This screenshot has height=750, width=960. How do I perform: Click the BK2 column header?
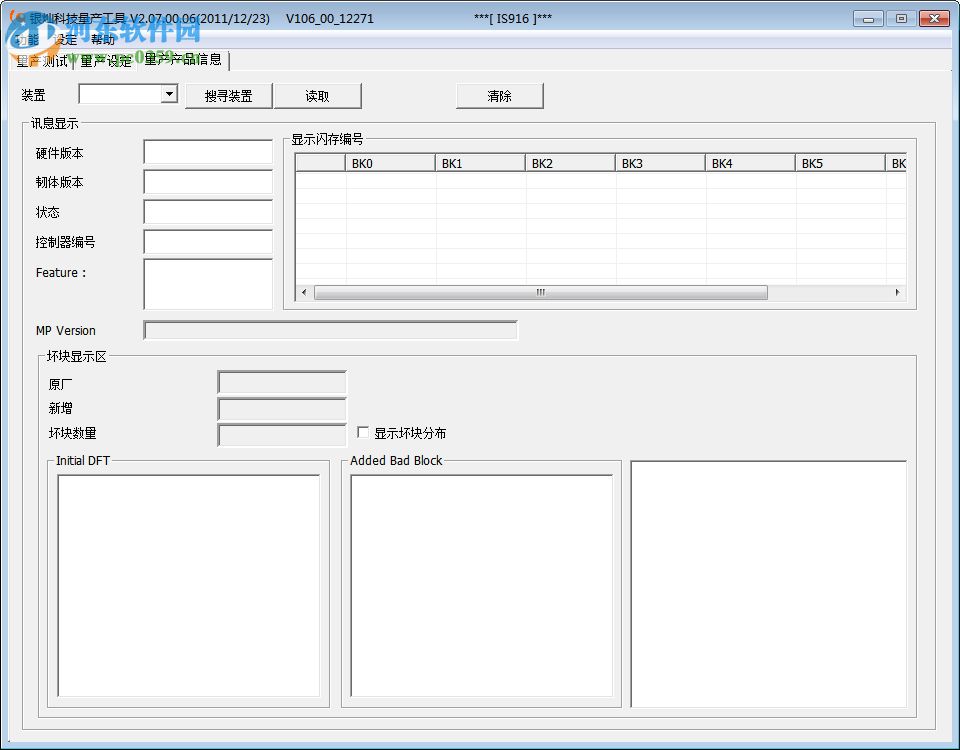coord(571,163)
